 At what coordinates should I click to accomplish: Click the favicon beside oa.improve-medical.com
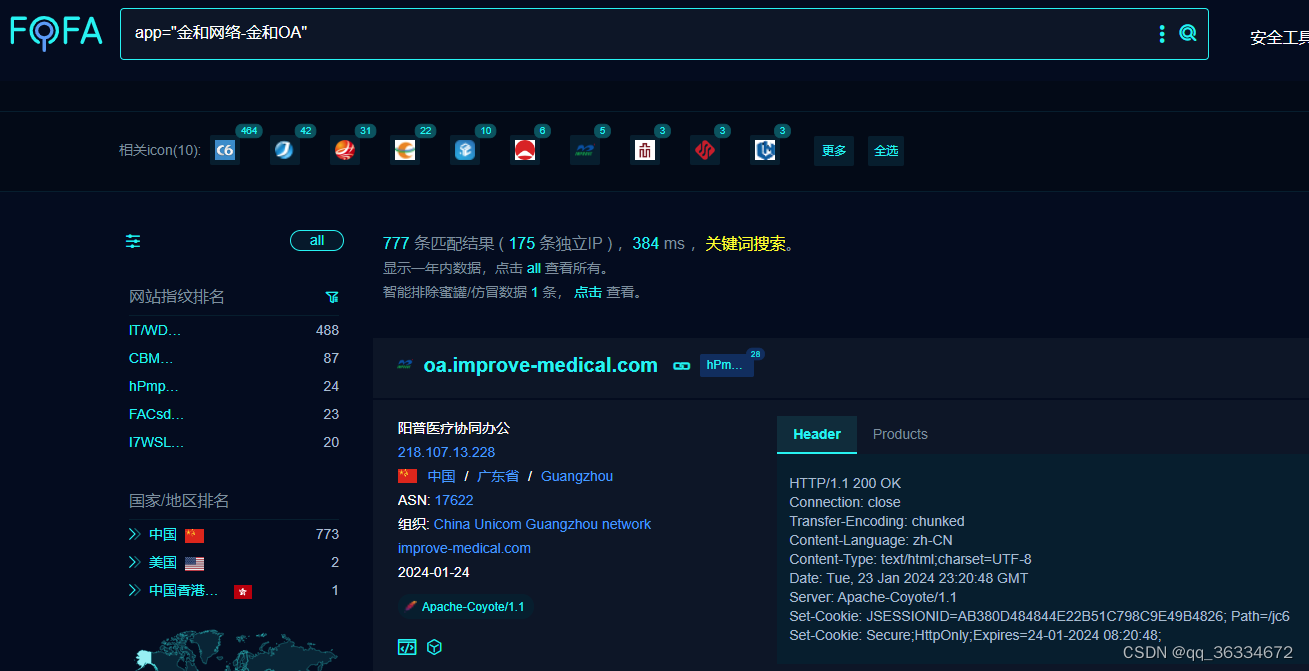pos(405,365)
